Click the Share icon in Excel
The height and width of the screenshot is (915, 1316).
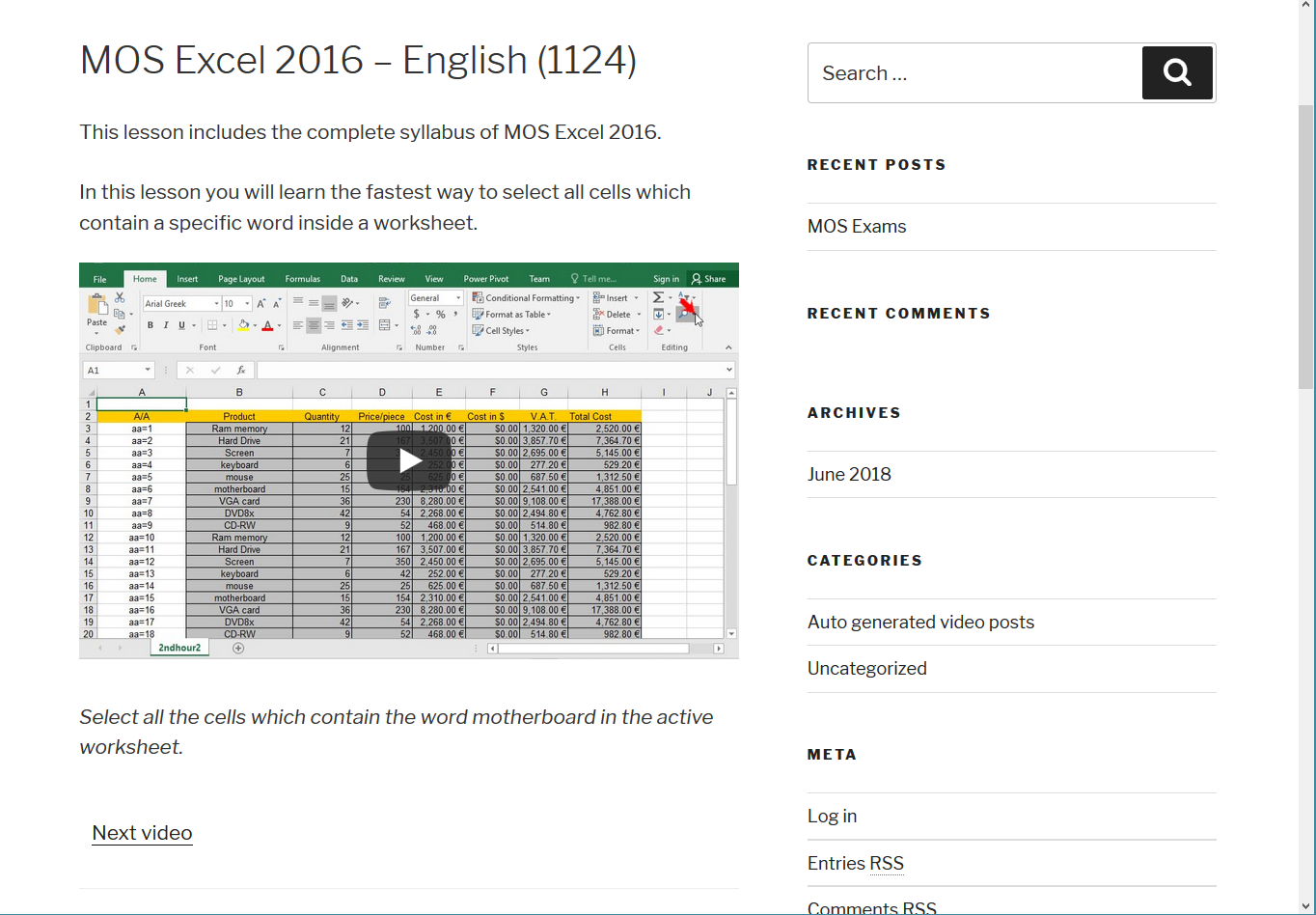(708, 279)
